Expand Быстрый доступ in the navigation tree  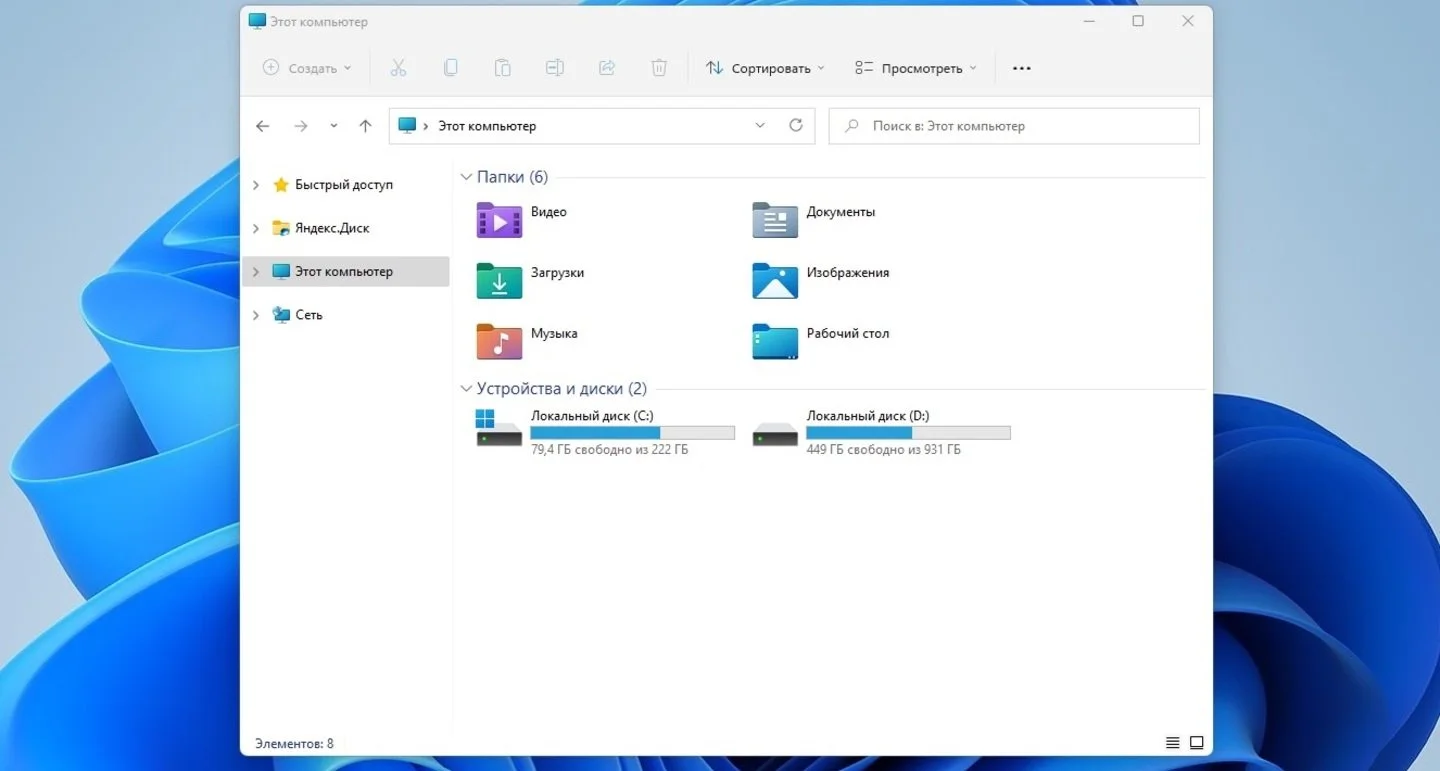[256, 185]
